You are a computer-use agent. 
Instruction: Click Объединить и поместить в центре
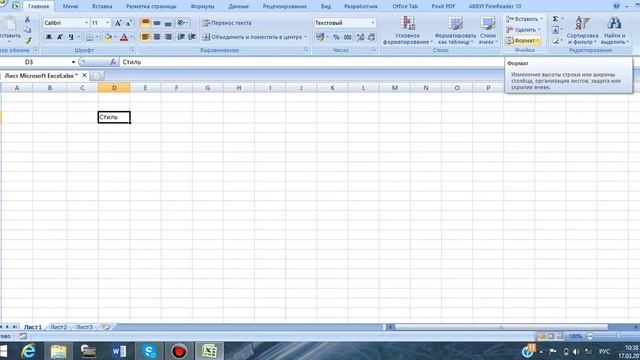[255, 37]
